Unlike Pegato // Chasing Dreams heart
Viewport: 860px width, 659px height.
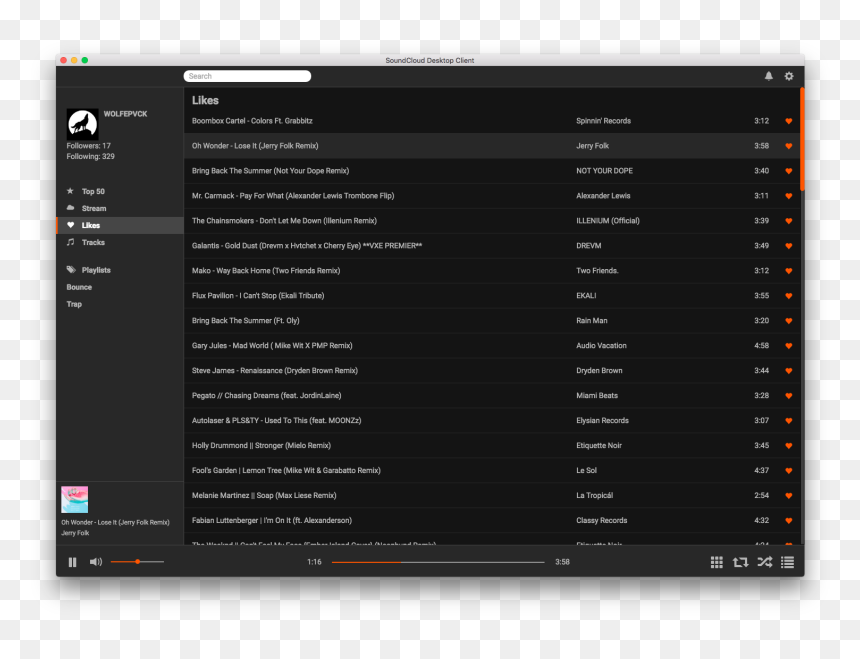[789, 396]
